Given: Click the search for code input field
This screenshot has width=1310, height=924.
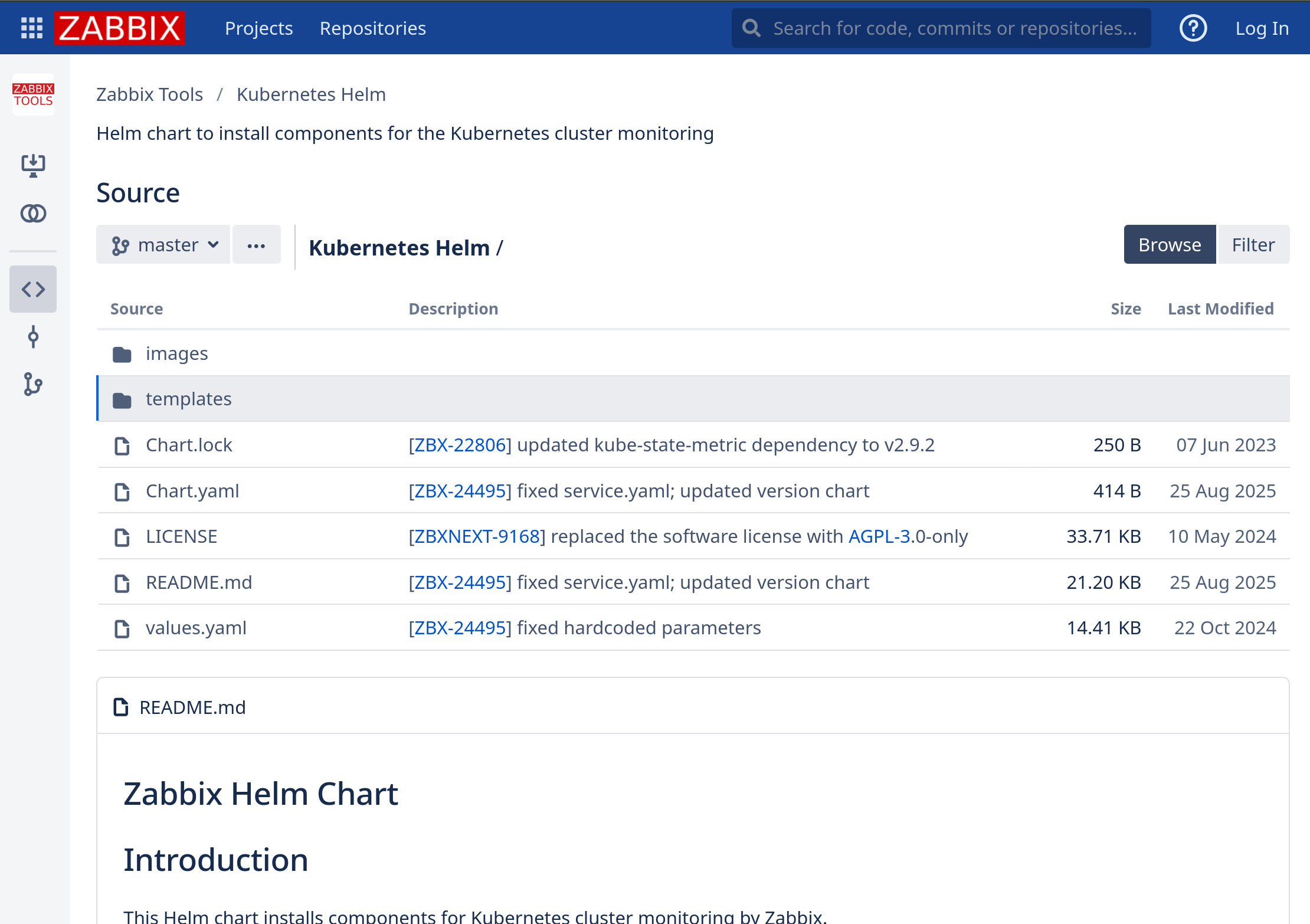Looking at the screenshot, I should (941, 28).
